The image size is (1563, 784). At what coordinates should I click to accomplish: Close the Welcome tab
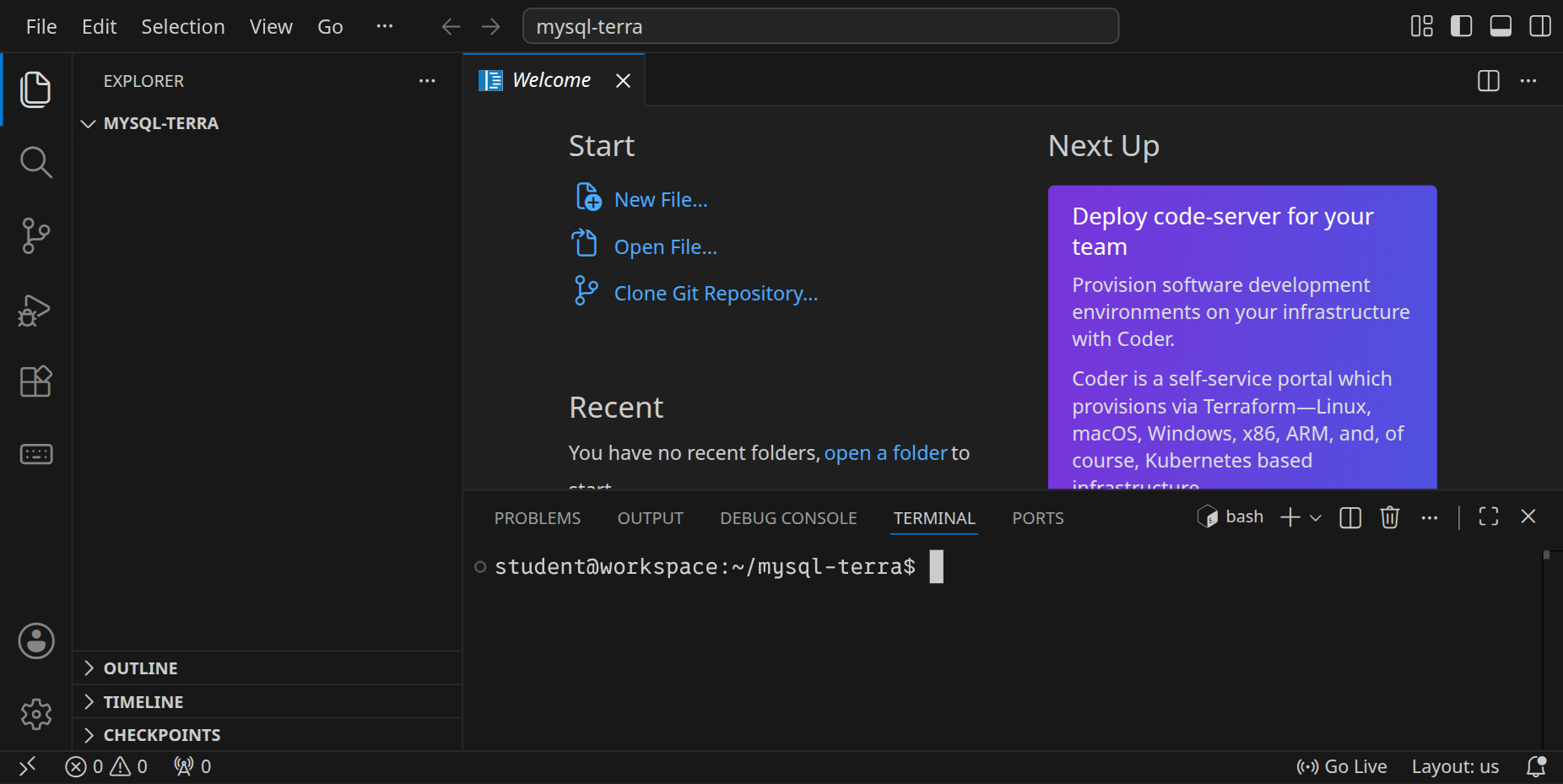[x=623, y=80]
